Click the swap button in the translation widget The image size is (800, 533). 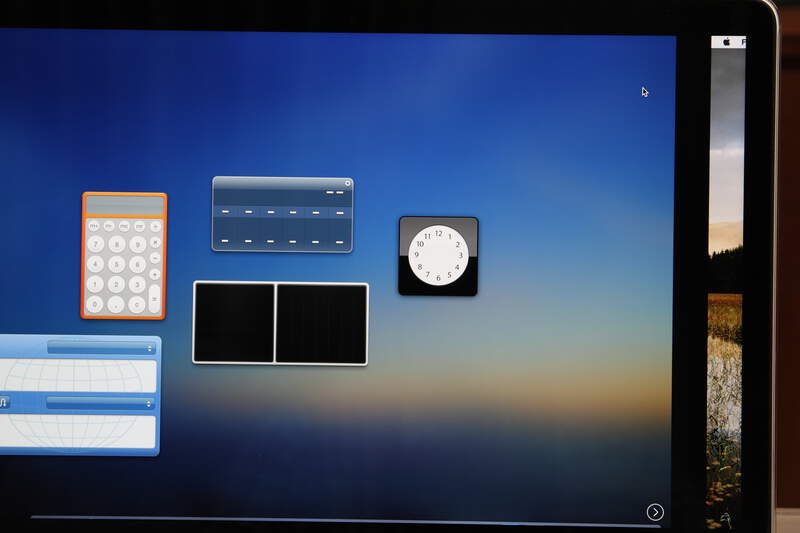tap(4, 403)
